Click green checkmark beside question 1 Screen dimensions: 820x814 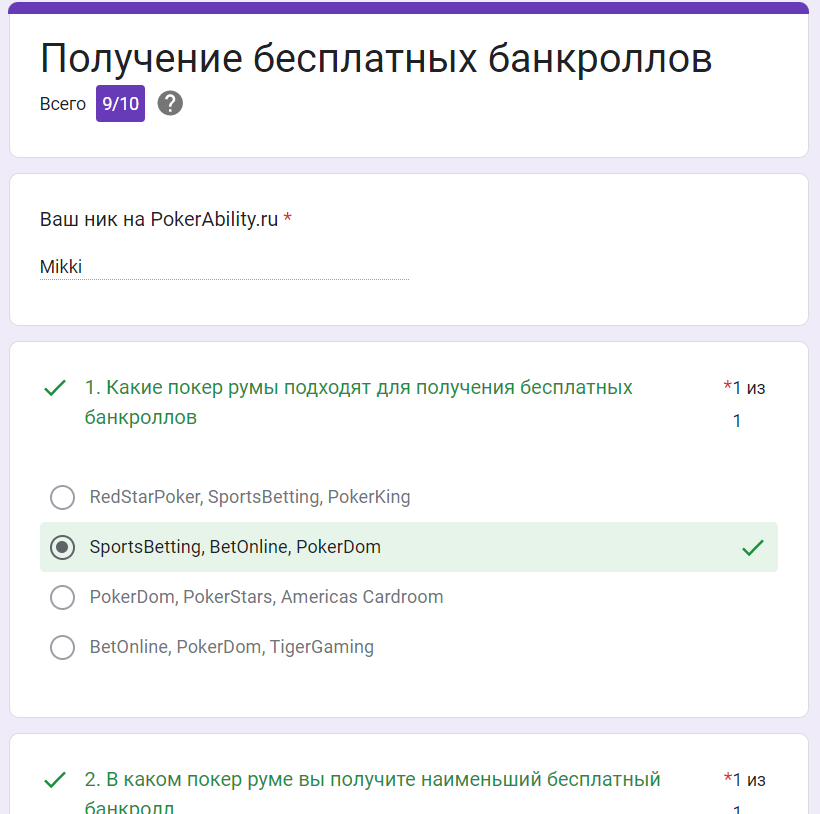pyautogui.click(x=55, y=388)
